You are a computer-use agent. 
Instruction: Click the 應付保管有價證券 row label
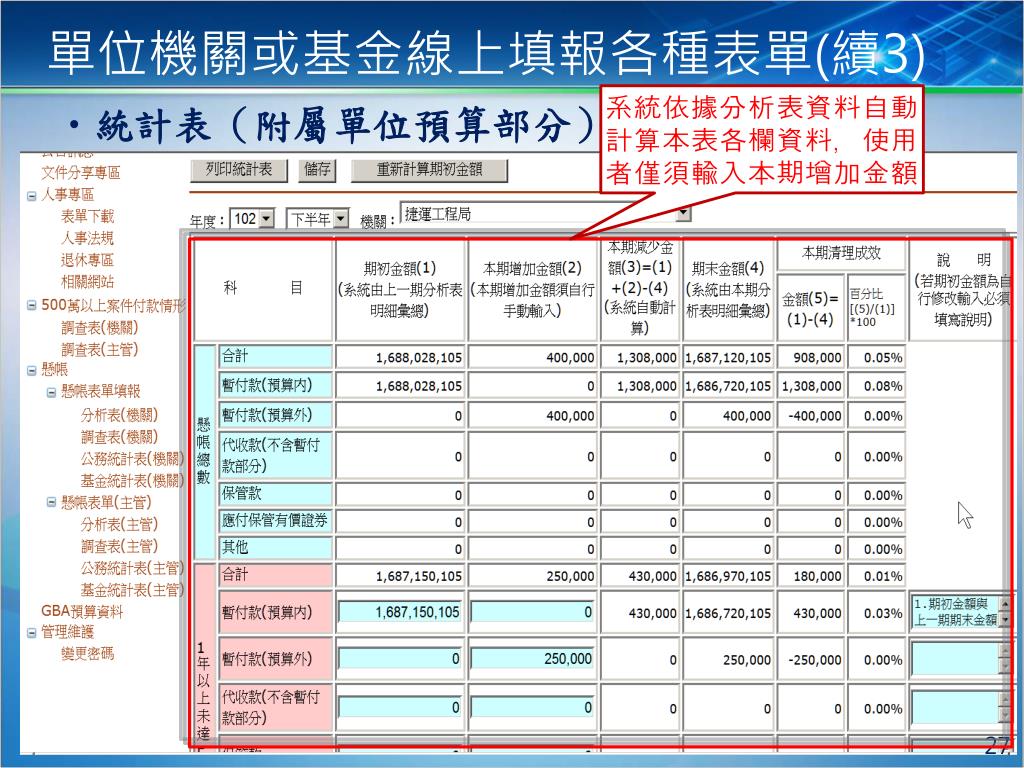[276, 521]
